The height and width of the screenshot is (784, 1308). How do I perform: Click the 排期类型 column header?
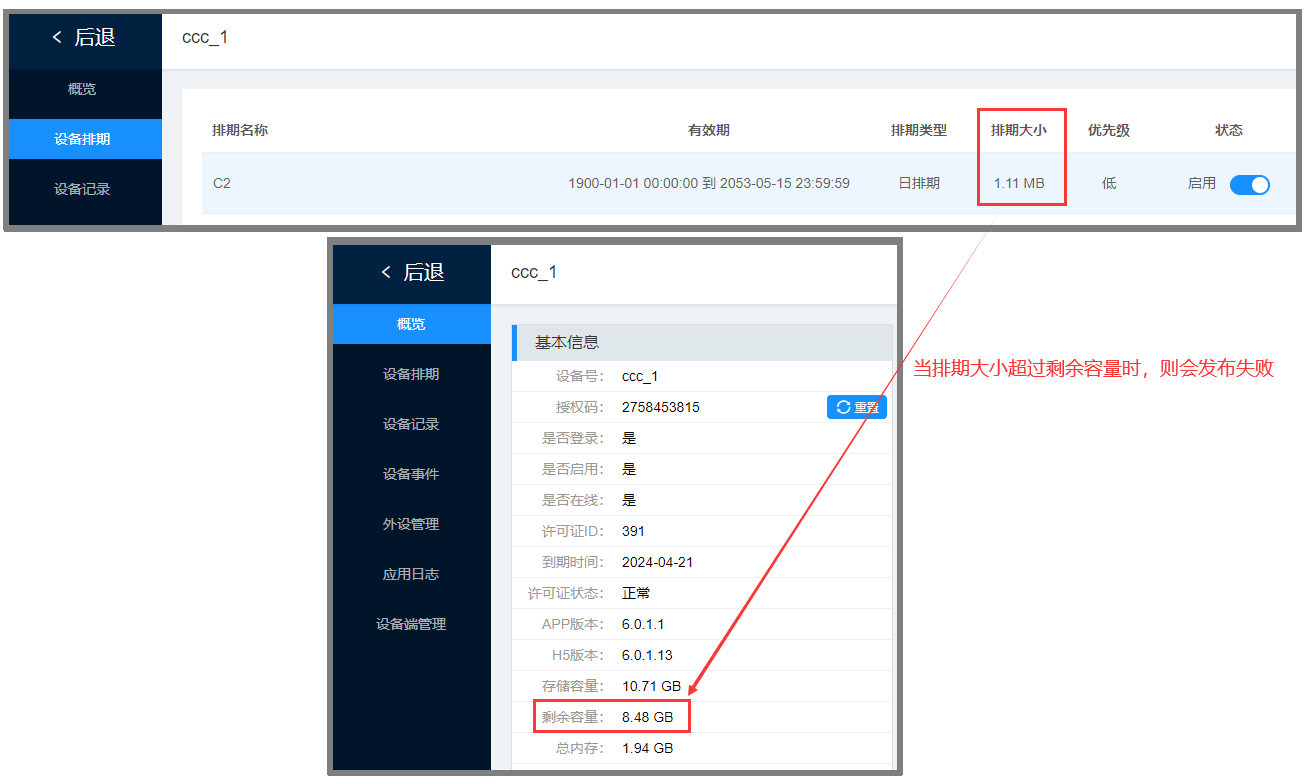(919, 130)
